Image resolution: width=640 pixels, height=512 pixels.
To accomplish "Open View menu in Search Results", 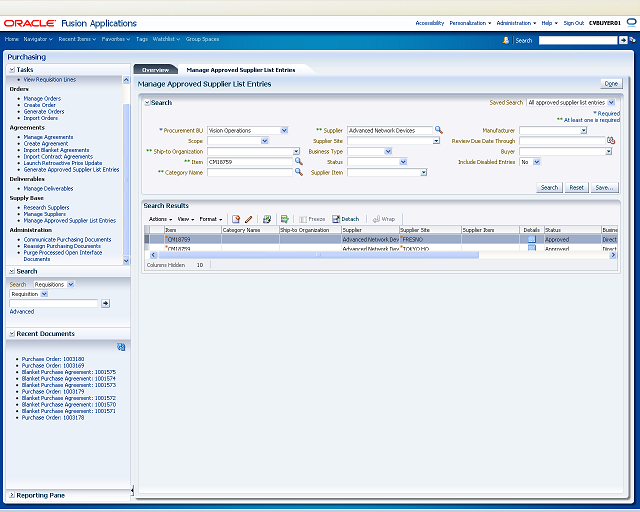I will (x=186, y=219).
